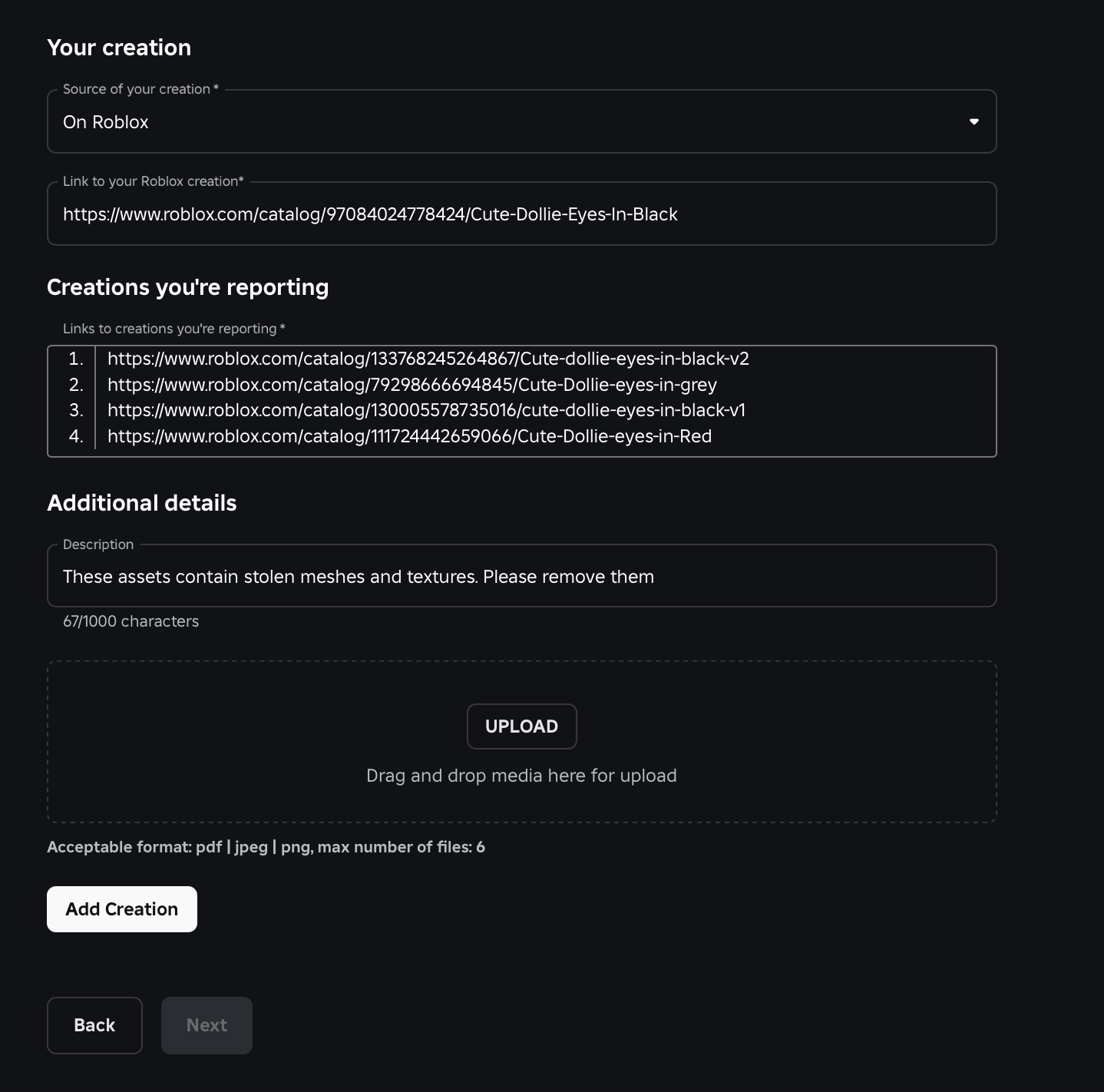Click line number 1 in links list

[75, 359]
